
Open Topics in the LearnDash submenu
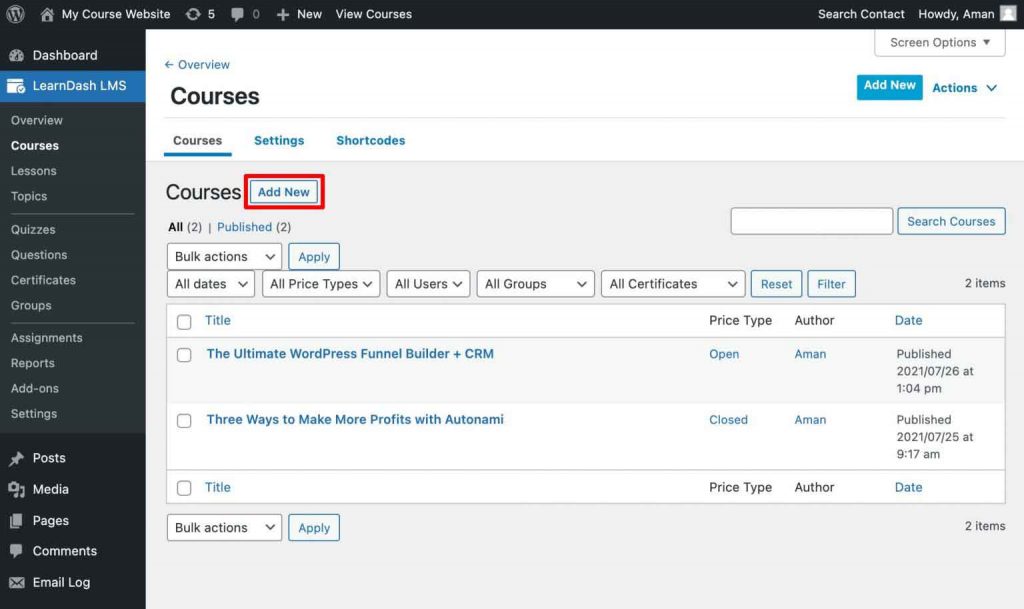coord(29,196)
